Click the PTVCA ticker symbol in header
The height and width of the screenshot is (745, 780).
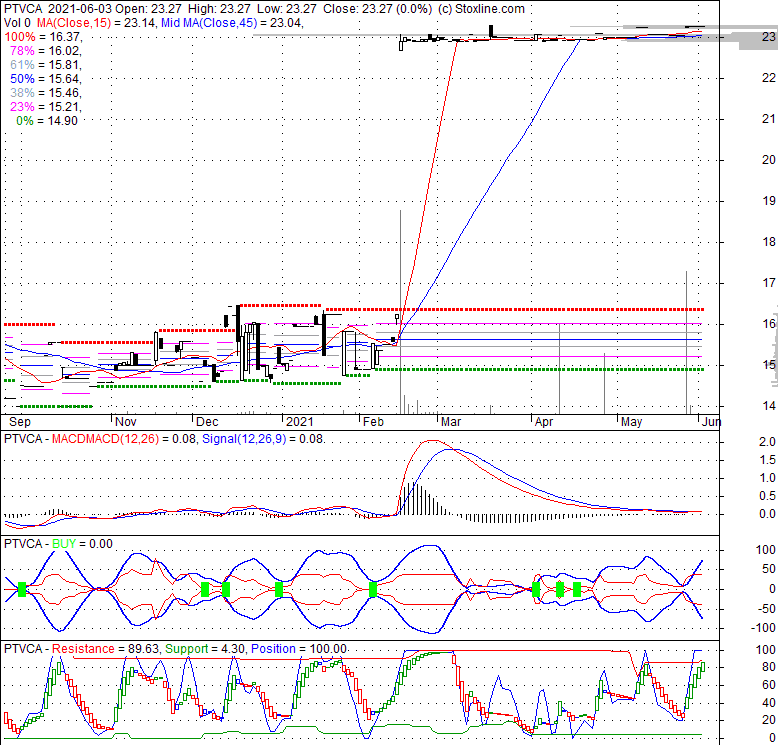23,9
